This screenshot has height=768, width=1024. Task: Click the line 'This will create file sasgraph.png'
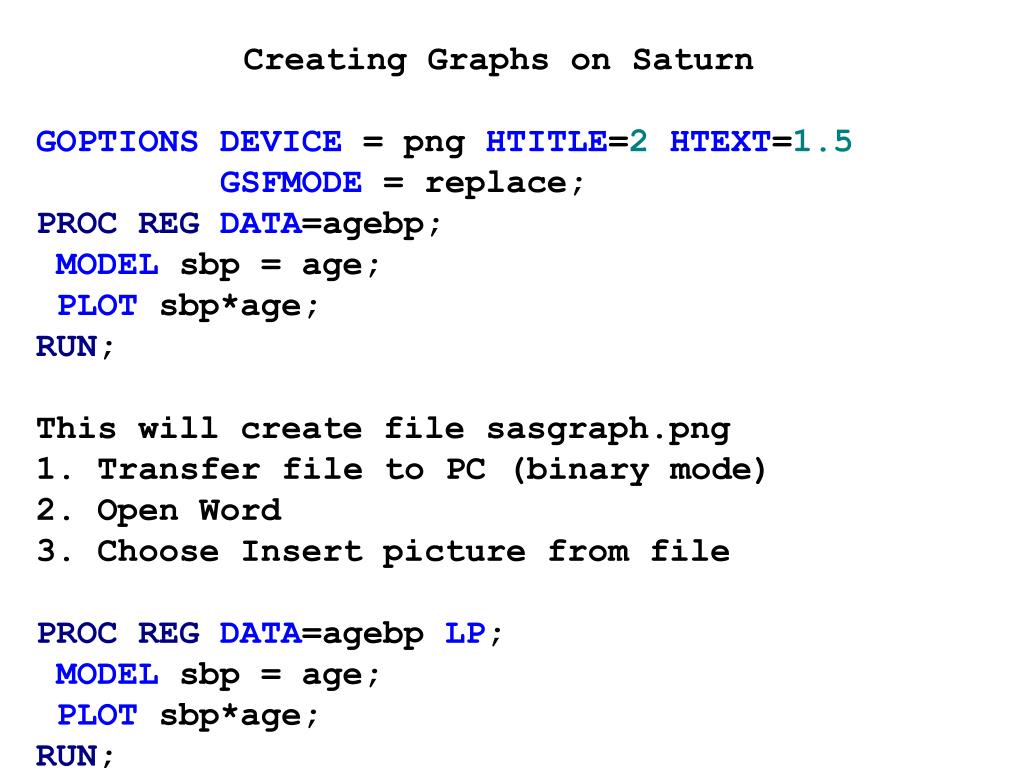[383, 431]
